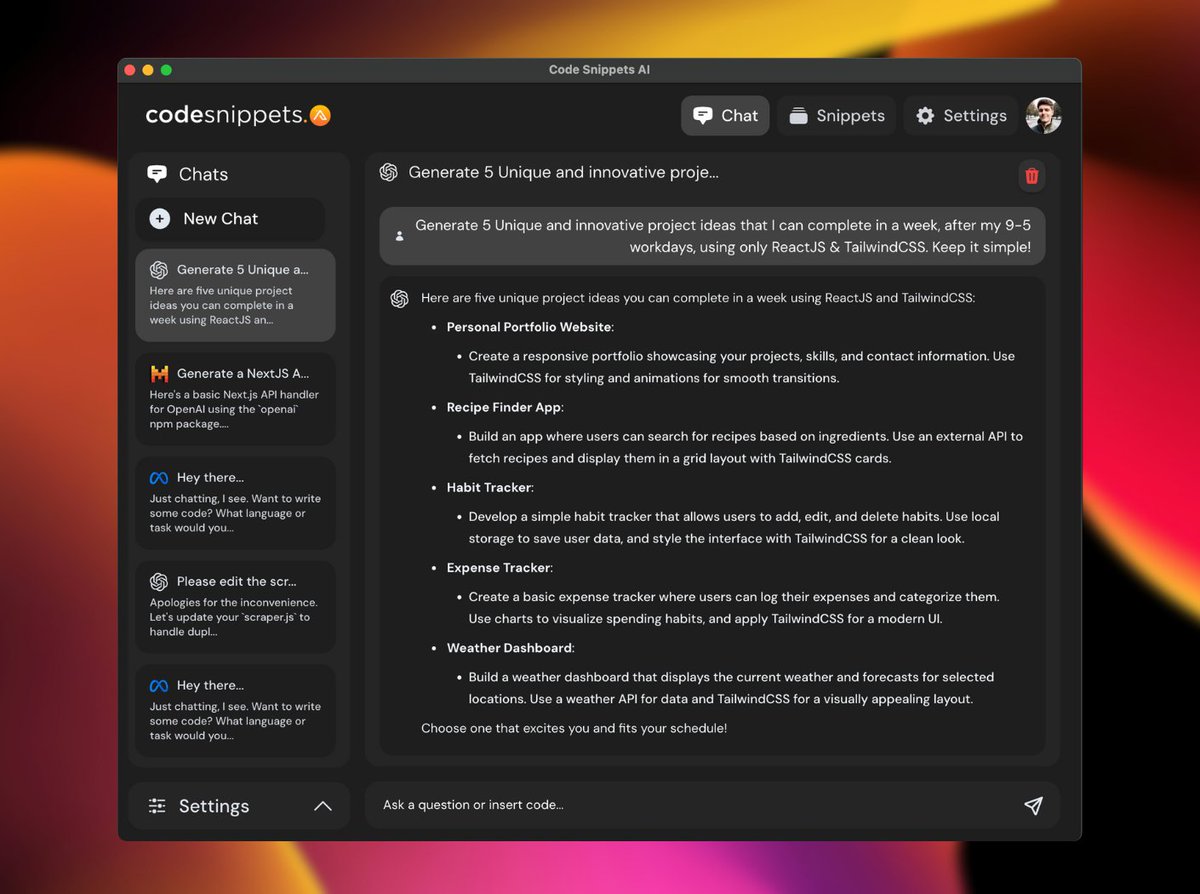This screenshot has height=894, width=1200.
Task: Open the Settings tab in header
Action: (961, 115)
